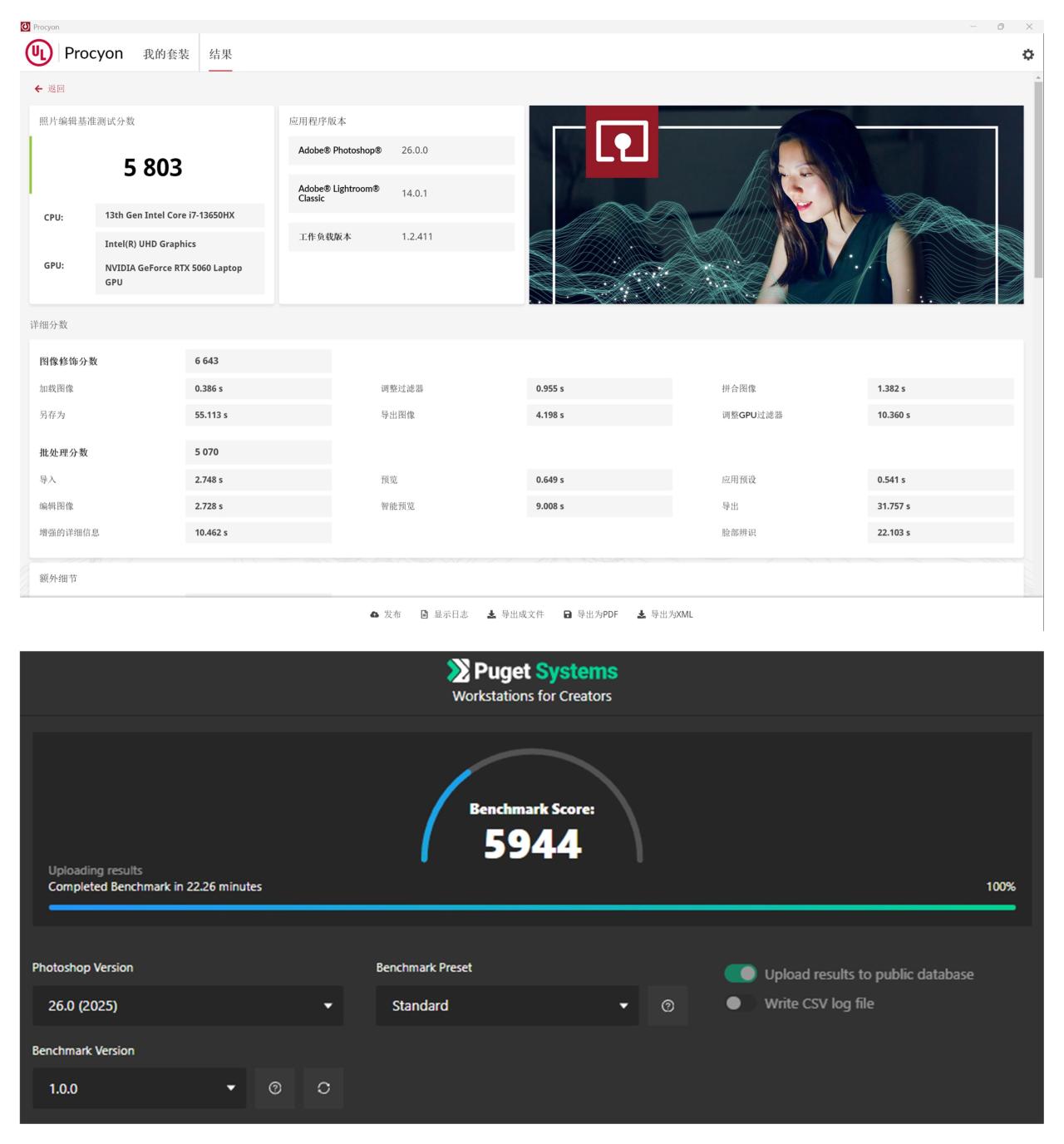Click the 发布 cloud upload icon

[374, 614]
